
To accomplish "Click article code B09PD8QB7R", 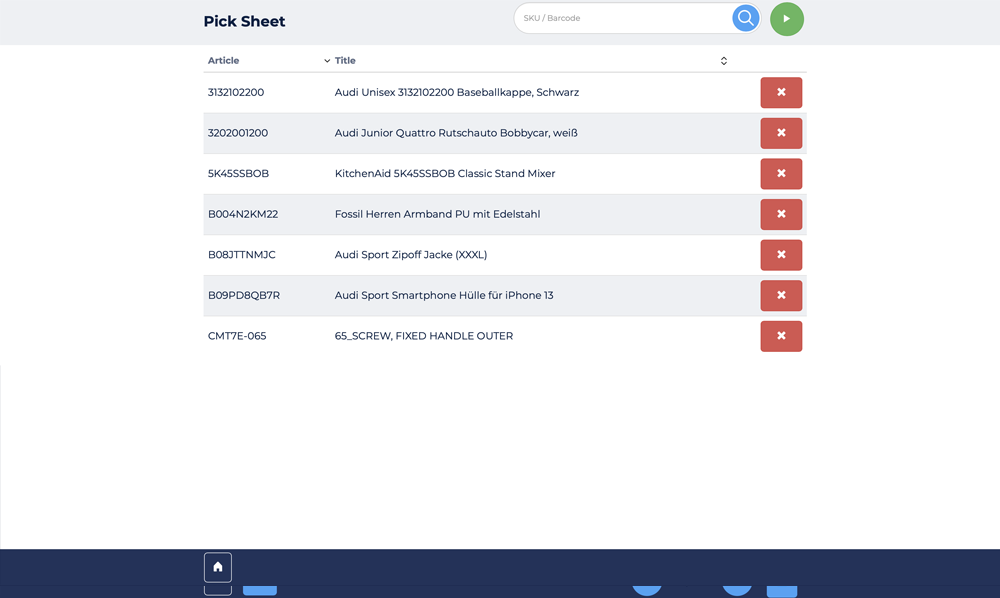I will (x=244, y=296).
